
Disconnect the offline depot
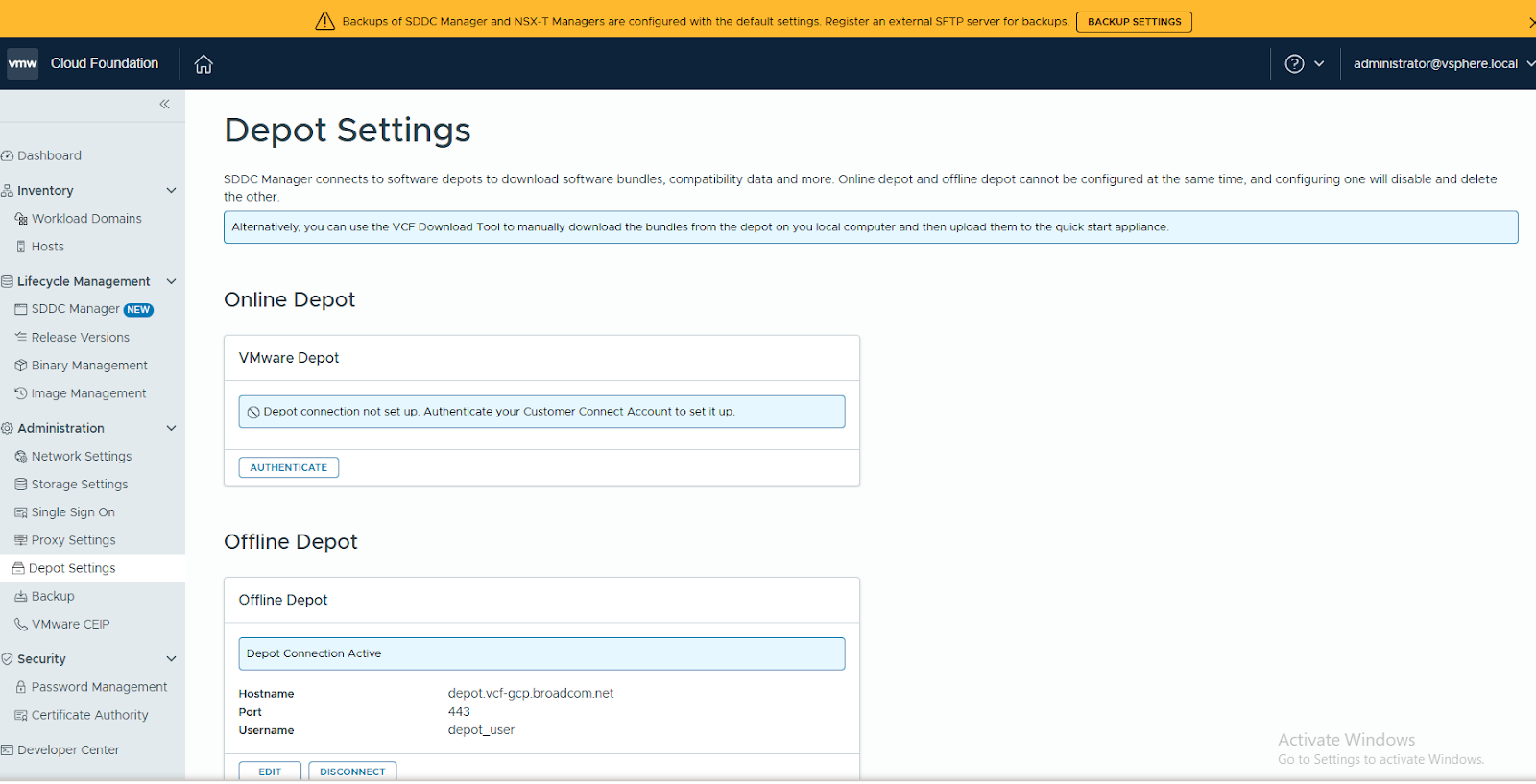(352, 772)
